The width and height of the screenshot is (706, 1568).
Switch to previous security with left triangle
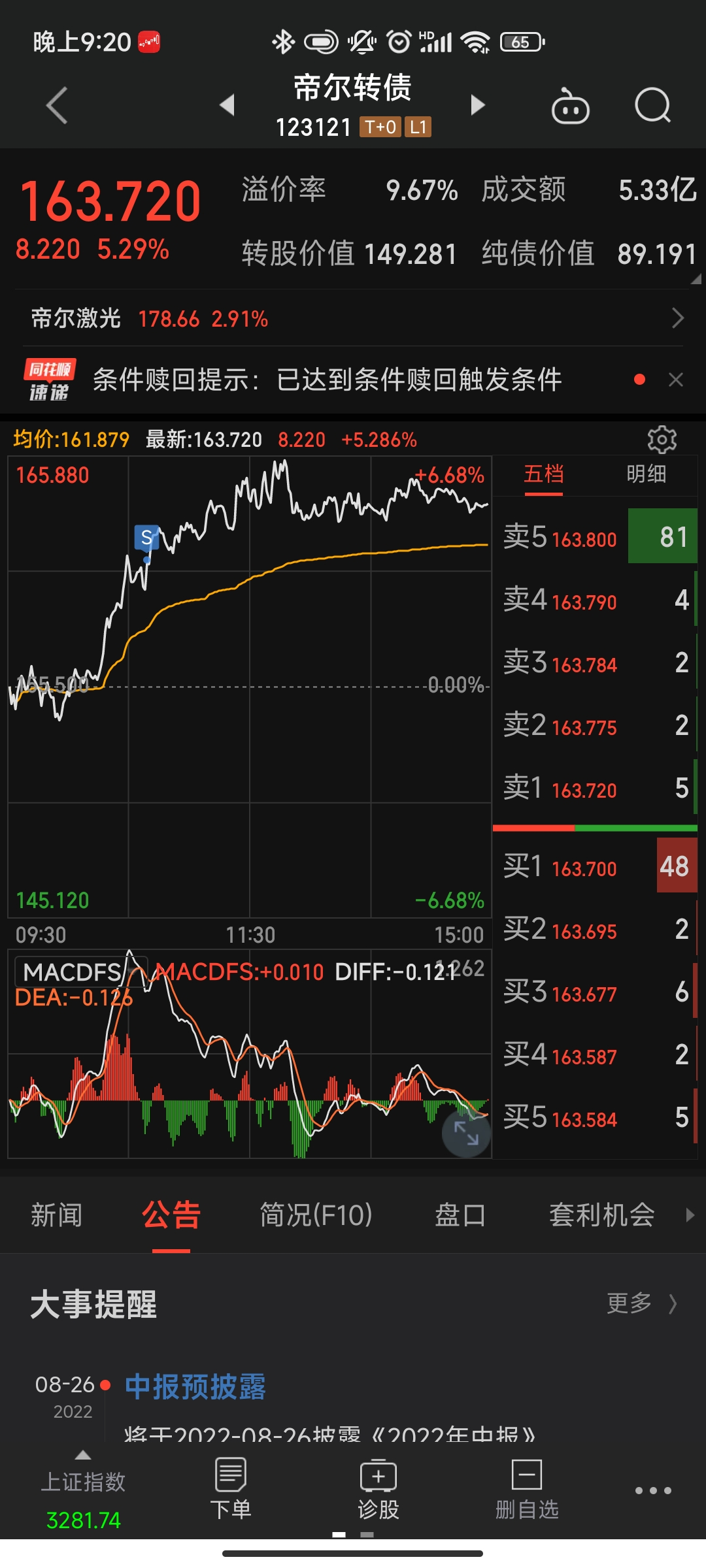pyautogui.click(x=227, y=105)
